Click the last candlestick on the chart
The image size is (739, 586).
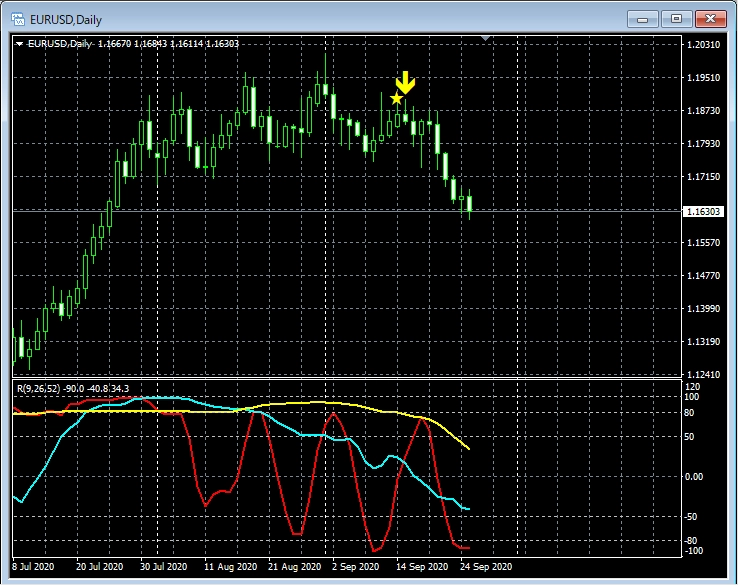pos(468,204)
